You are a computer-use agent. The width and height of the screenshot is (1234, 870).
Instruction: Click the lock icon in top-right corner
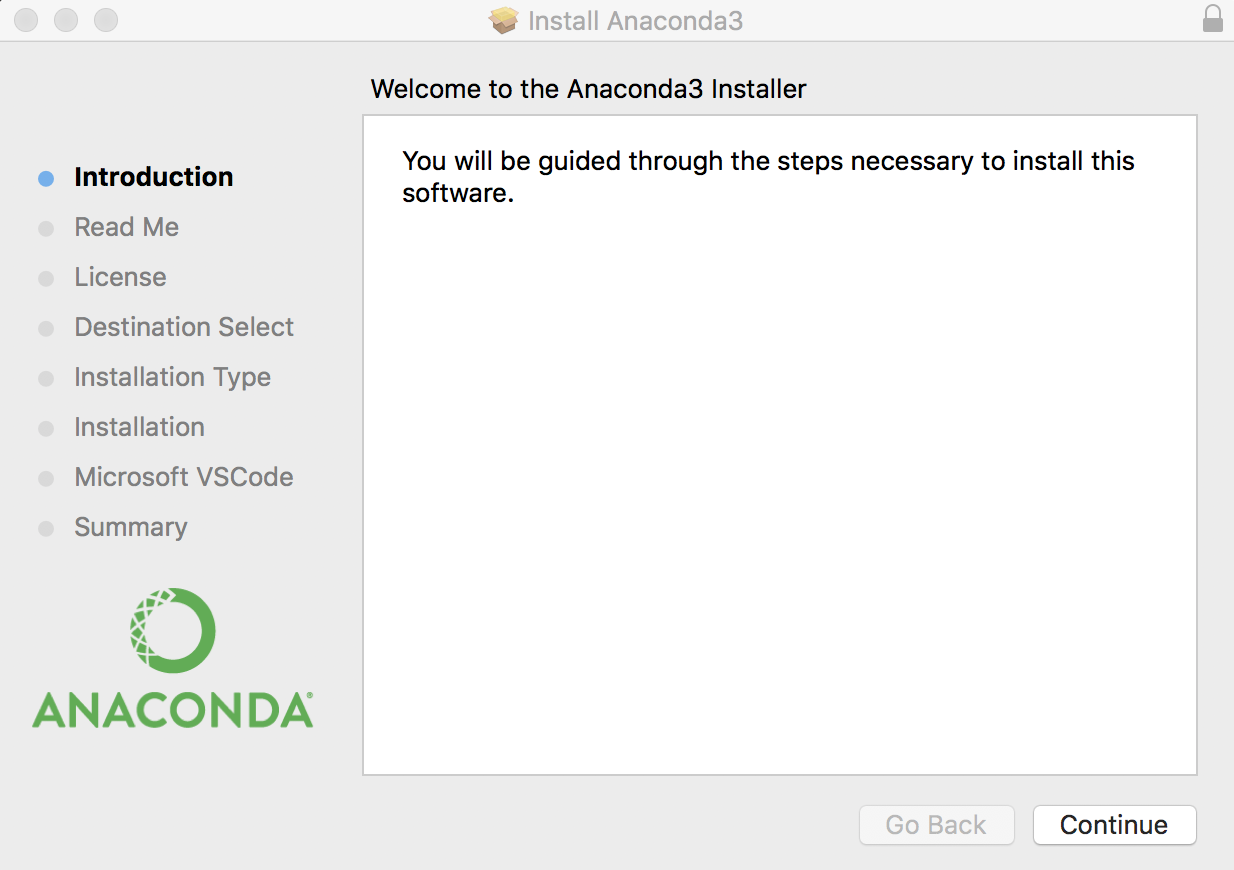click(x=1211, y=20)
